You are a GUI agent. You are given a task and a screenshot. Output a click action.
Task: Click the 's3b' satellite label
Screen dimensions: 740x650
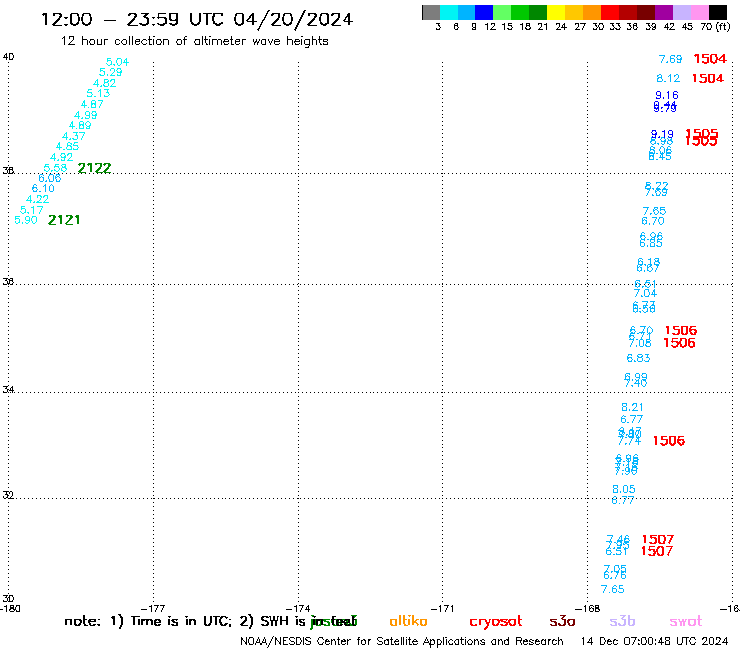(622, 621)
